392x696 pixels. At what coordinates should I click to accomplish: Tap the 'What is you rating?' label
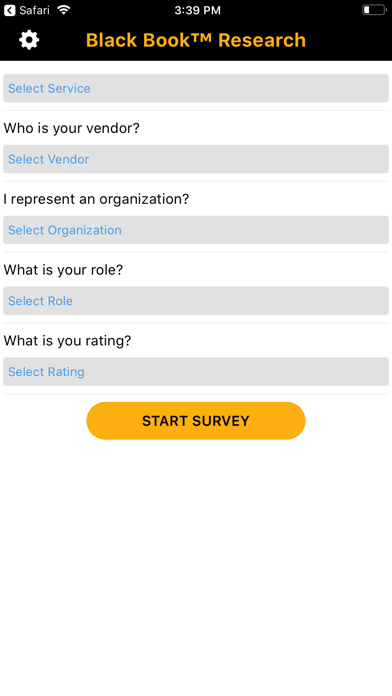[67, 341]
